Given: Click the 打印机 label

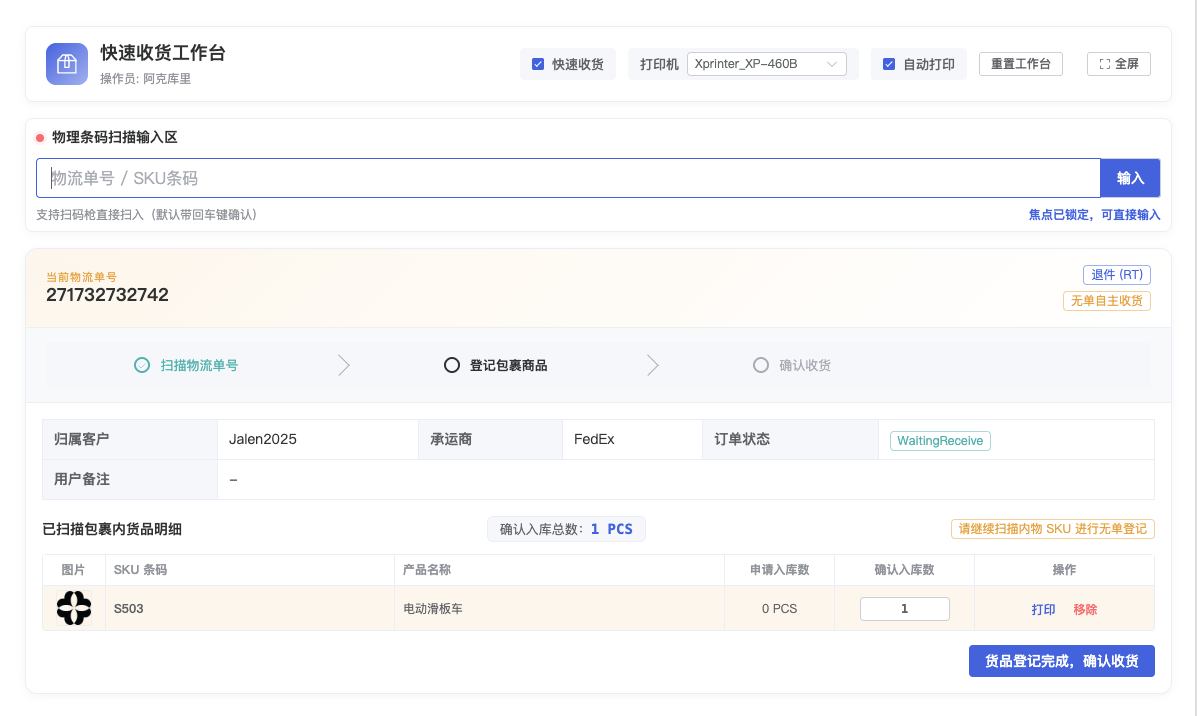Looking at the screenshot, I should (659, 64).
